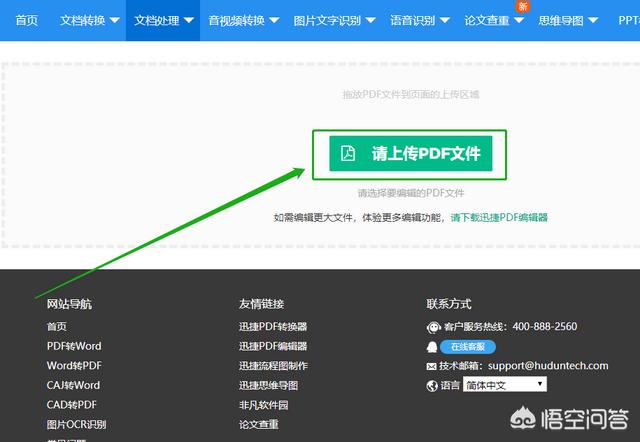
Task: Open the footer 论文查重 friendly link
Action: coord(258,424)
